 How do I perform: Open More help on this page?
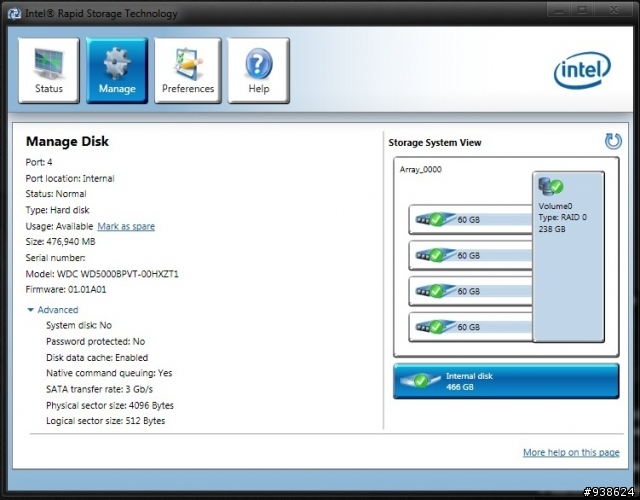(x=571, y=452)
